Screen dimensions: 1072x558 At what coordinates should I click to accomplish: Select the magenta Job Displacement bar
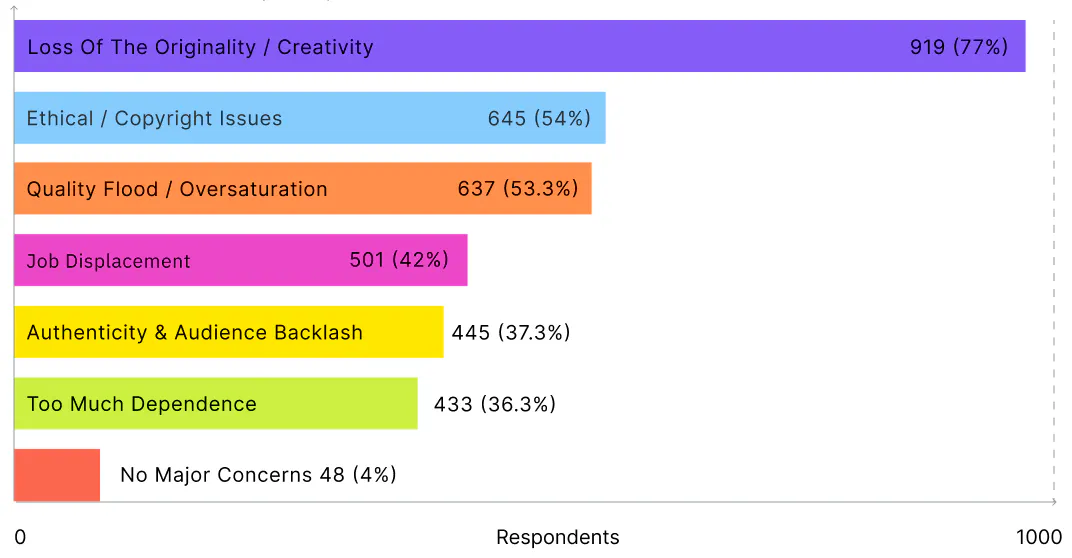(x=241, y=260)
